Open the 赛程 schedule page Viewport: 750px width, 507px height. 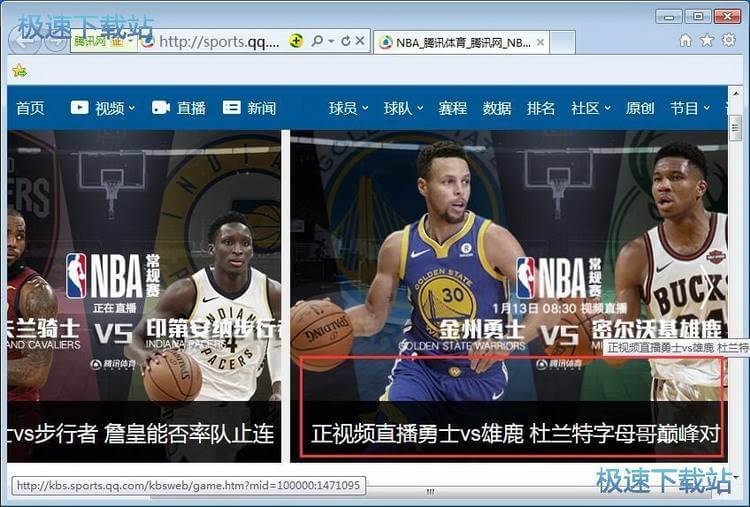point(452,108)
